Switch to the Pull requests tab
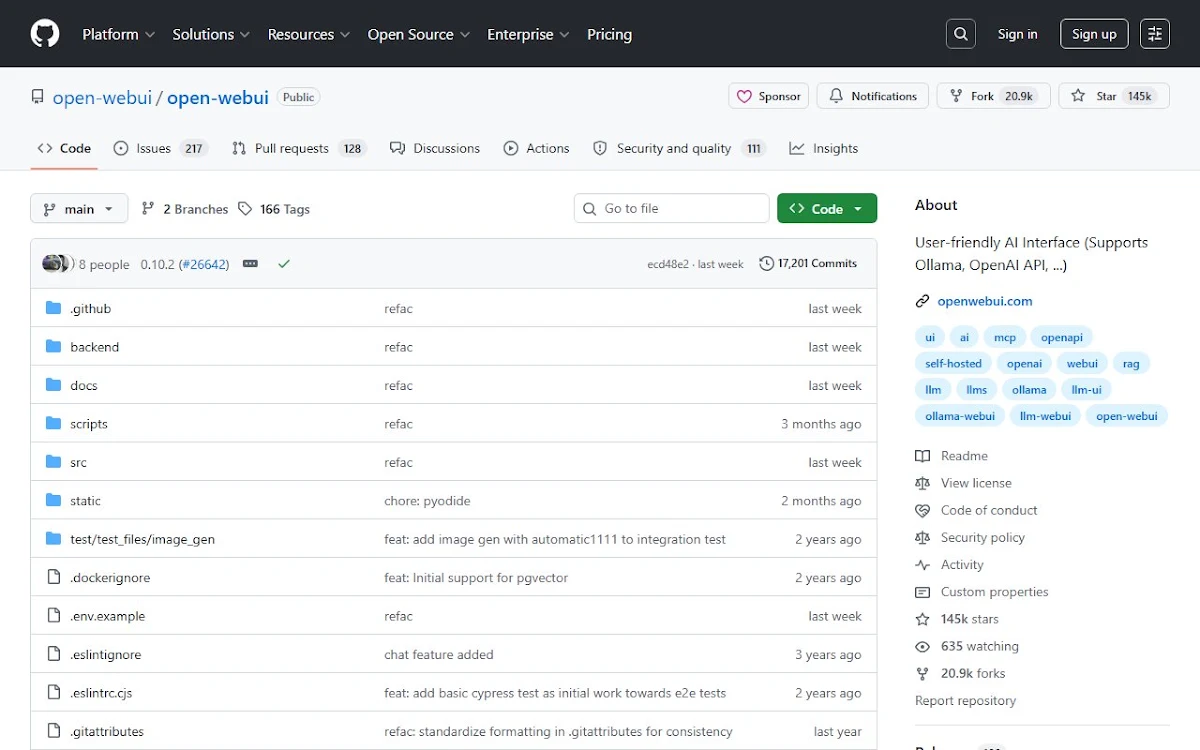This screenshot has width=1200, height=750. (299, 148)
